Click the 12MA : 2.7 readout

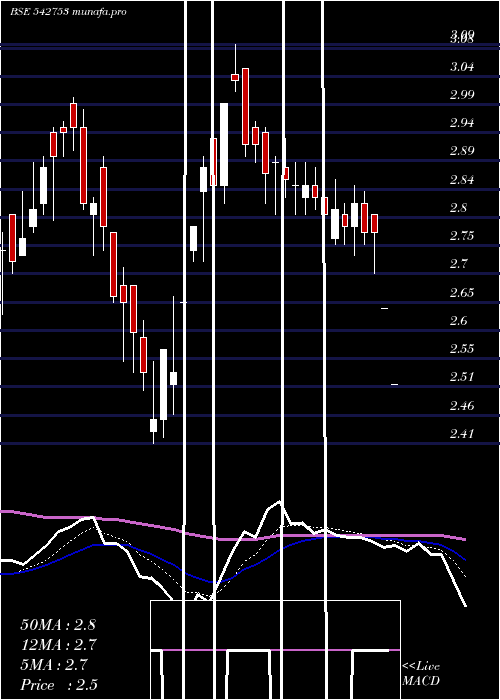point(58,645)
